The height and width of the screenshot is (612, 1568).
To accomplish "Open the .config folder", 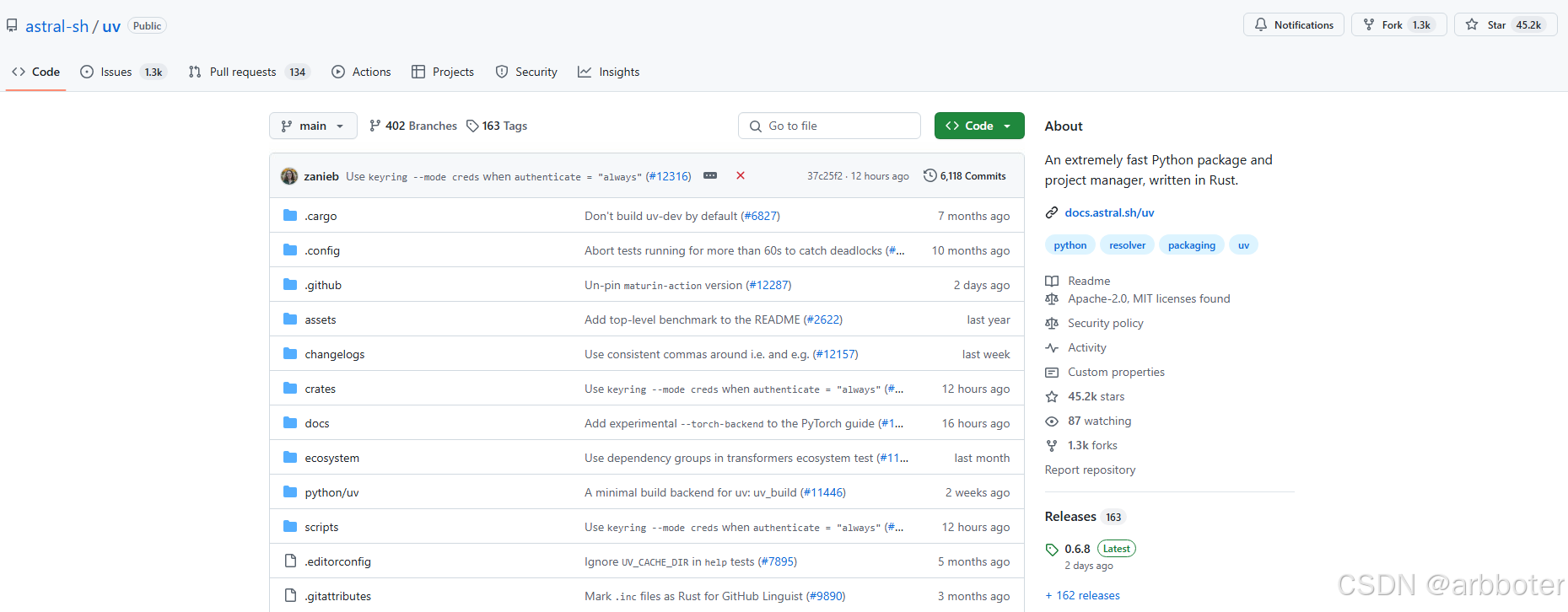I will pyautogui.click(x=322, y=250).
